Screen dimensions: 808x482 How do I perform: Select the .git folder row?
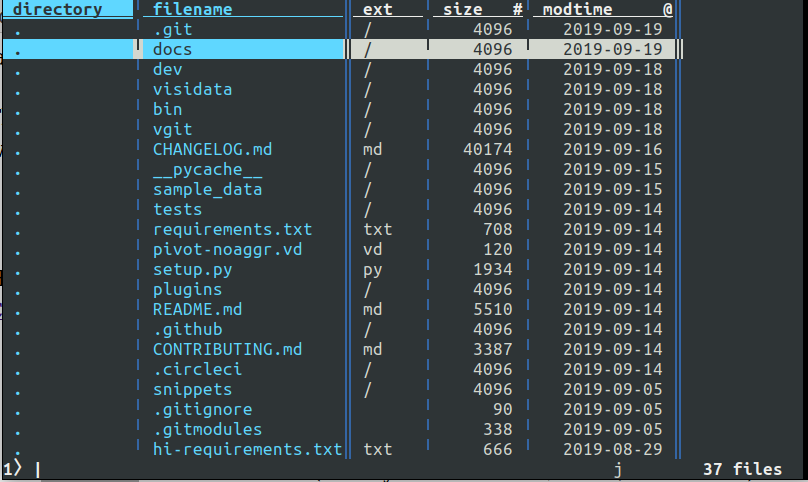[172, 29]
